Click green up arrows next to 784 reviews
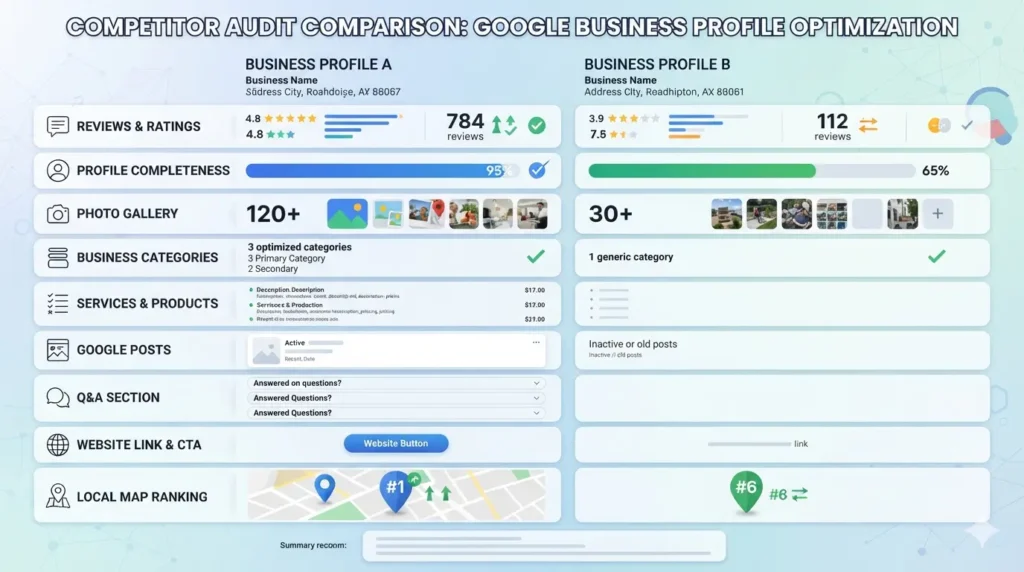This screenshot has width=1024, height=572. pos(504,125)
